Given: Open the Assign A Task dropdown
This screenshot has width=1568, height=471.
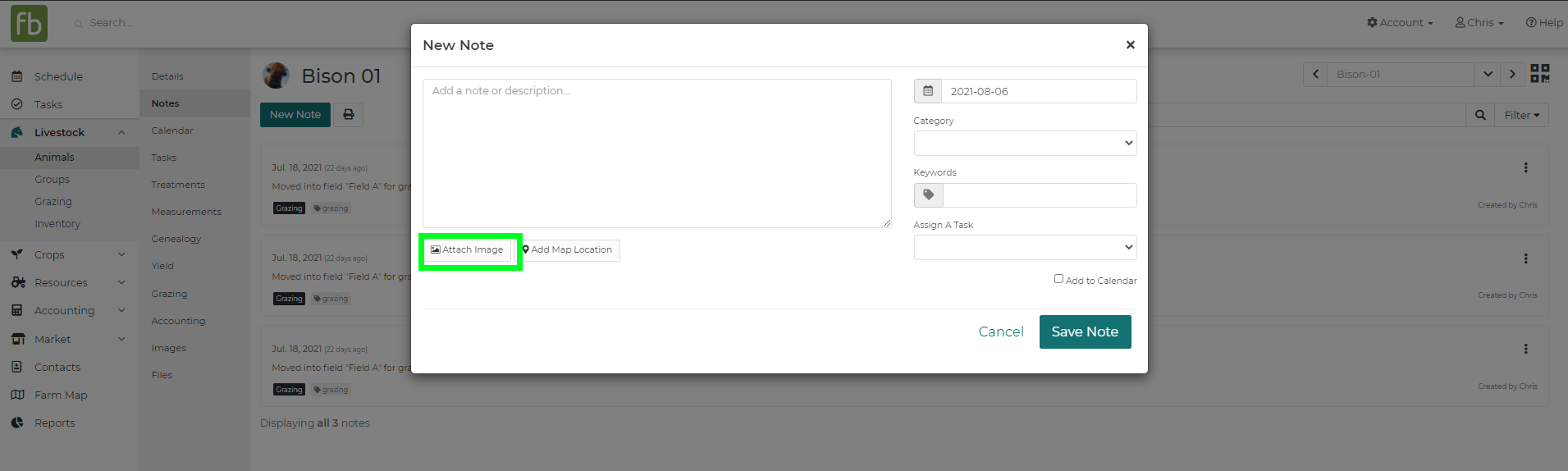Looking at the screenshot, I should tap(1025, 247).
